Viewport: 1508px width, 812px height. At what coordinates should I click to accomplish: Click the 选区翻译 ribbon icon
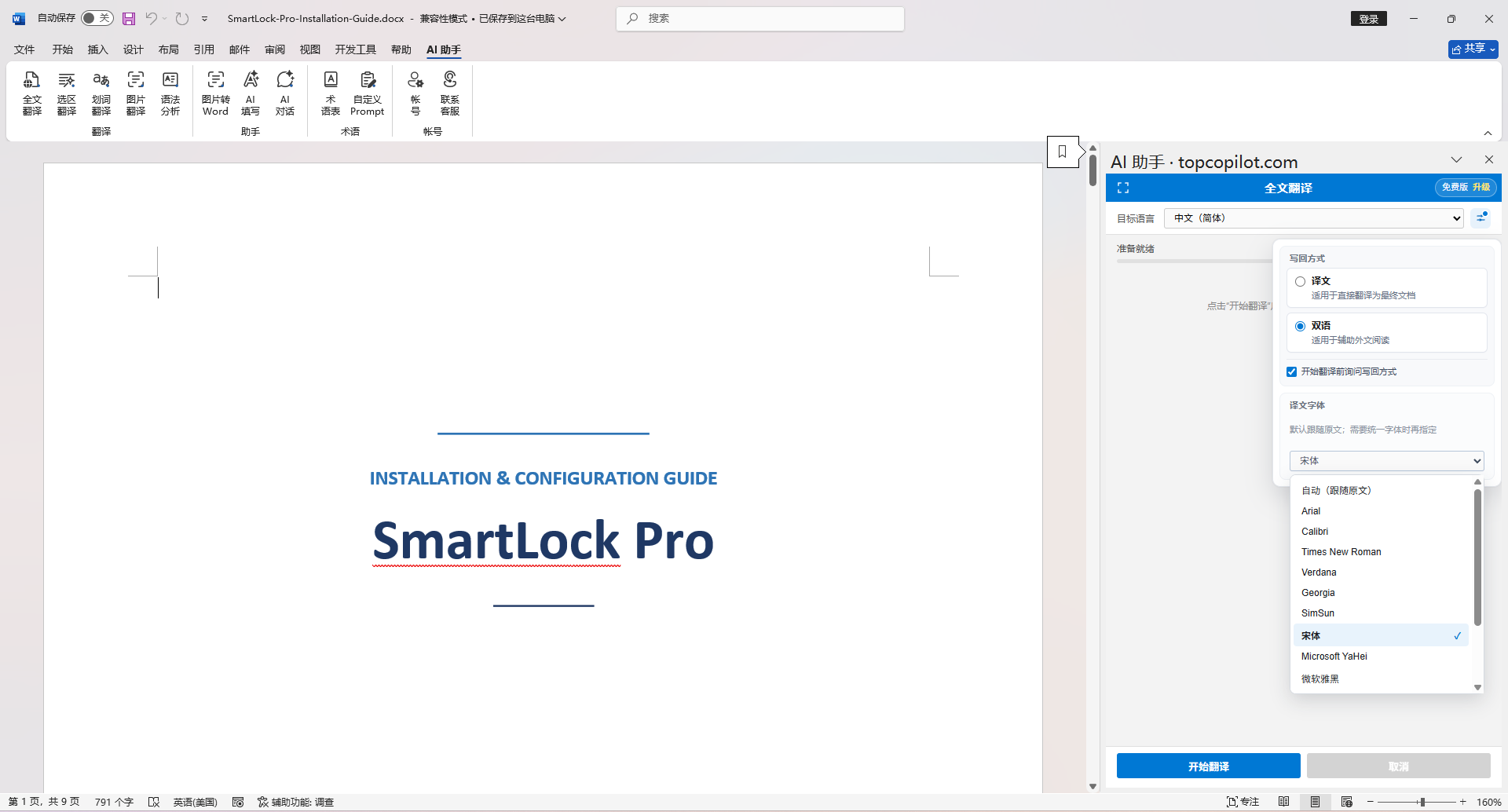(x=67, y=93)
